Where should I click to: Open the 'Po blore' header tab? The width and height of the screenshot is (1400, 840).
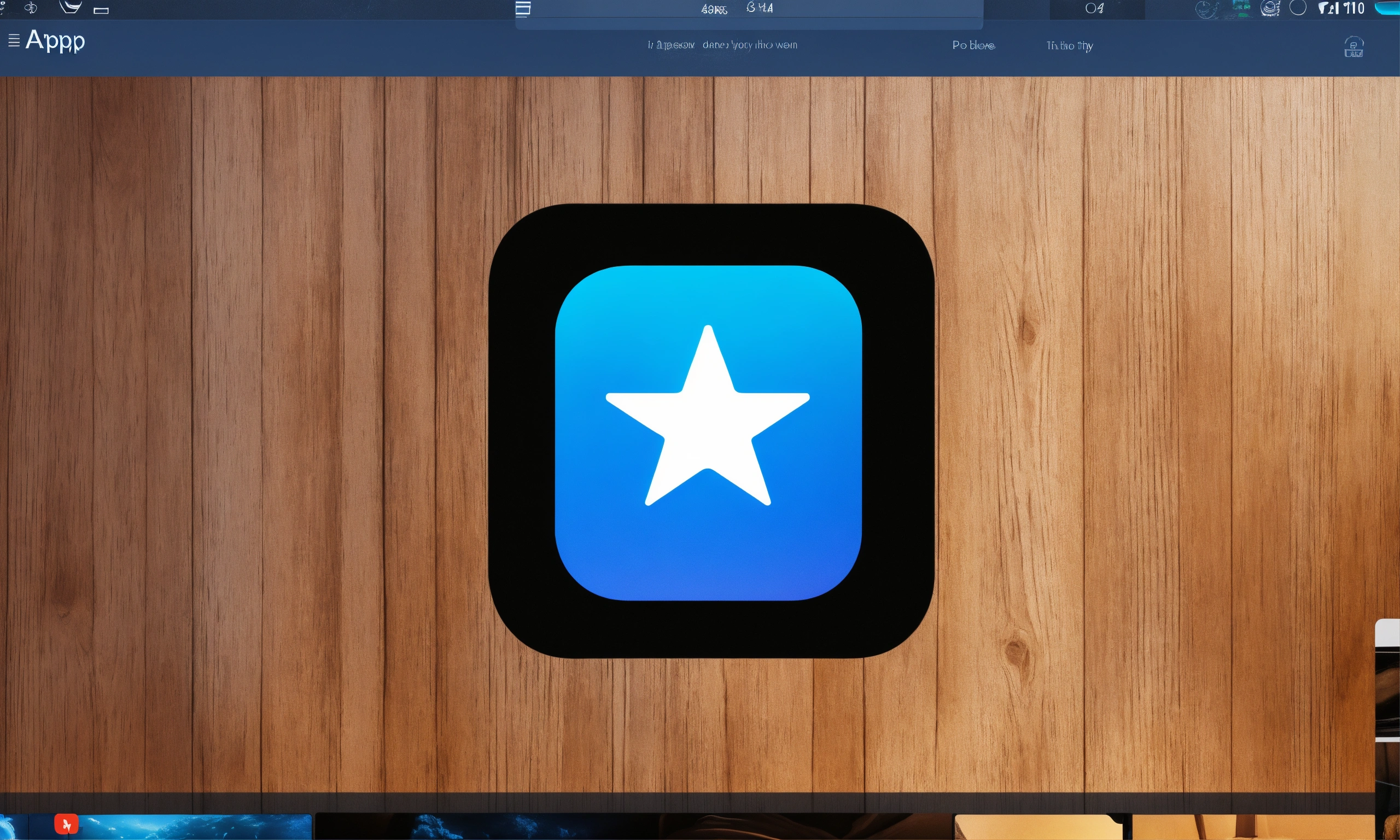click(973, 45)
